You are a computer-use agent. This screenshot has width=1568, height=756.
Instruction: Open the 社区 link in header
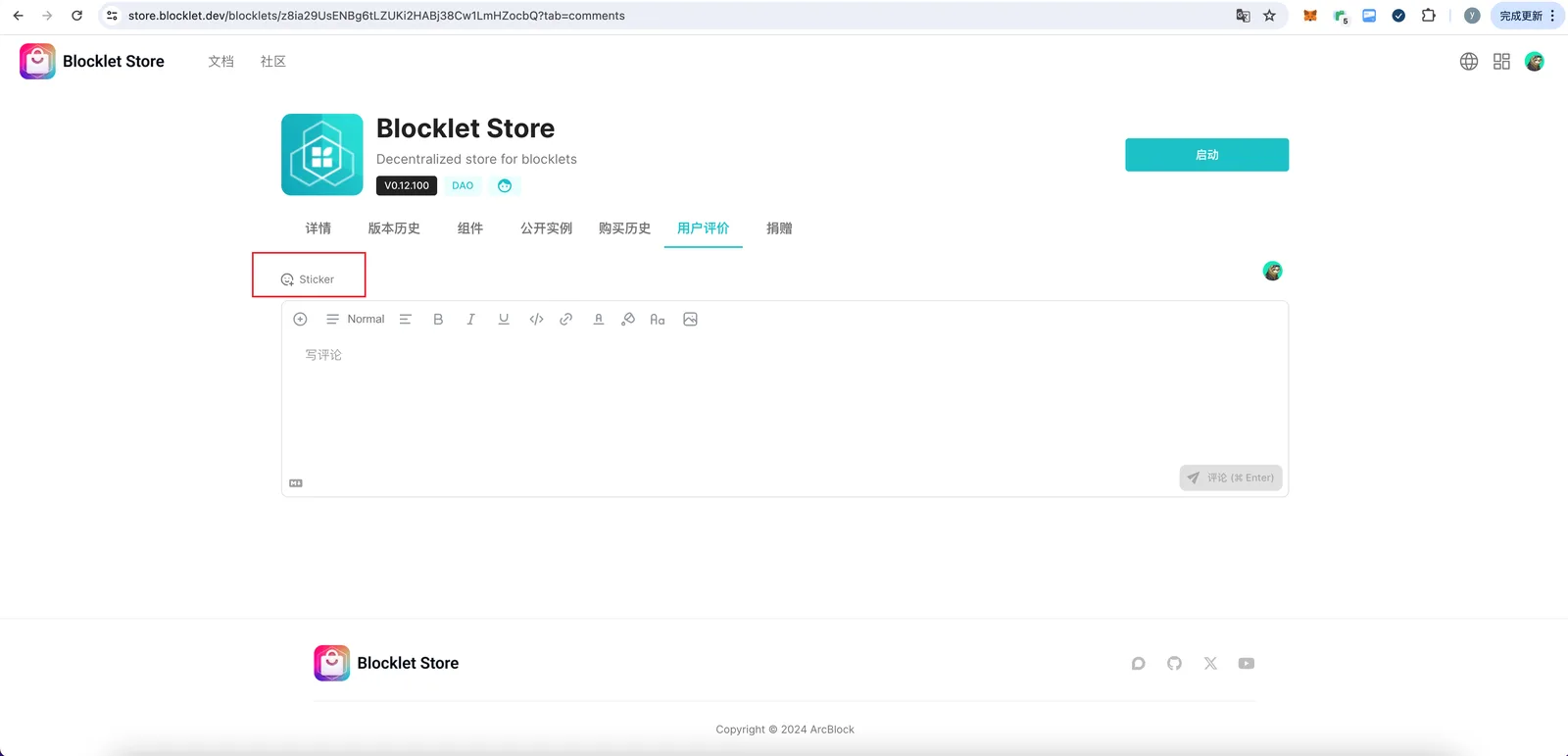(273, 62)
